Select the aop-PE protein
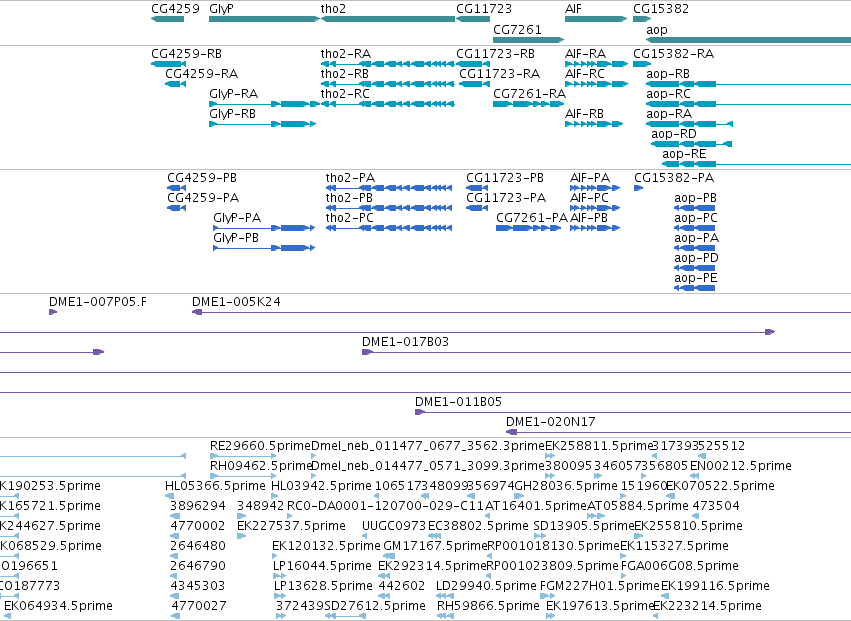 point(696,278)
